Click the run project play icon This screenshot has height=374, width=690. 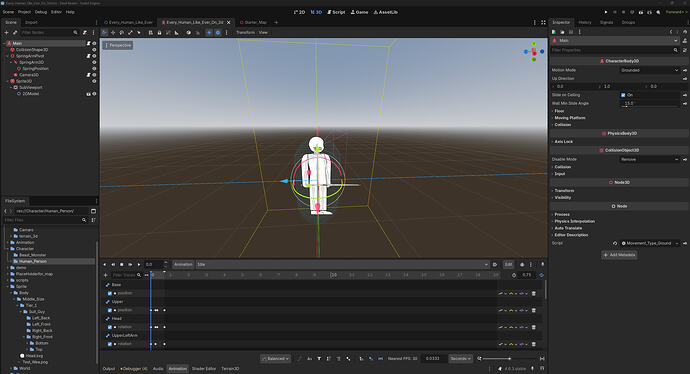[x=606, y=12]
